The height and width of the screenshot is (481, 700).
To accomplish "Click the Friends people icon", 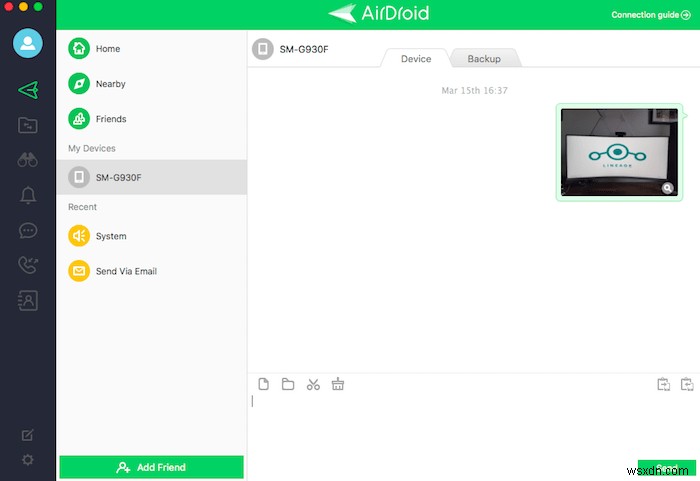I will coord(79,119).
